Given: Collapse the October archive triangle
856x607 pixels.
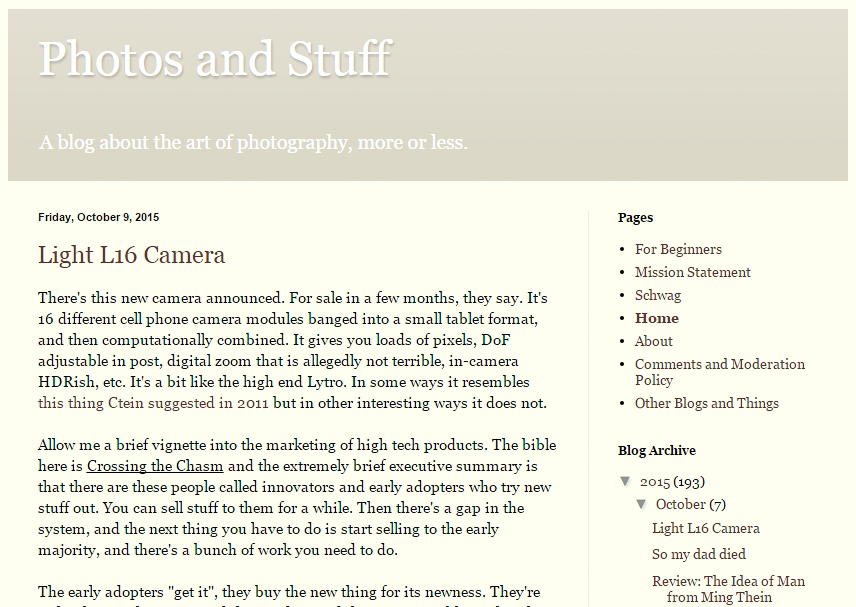Looking at the screenshot, I should tap(642, 504).
